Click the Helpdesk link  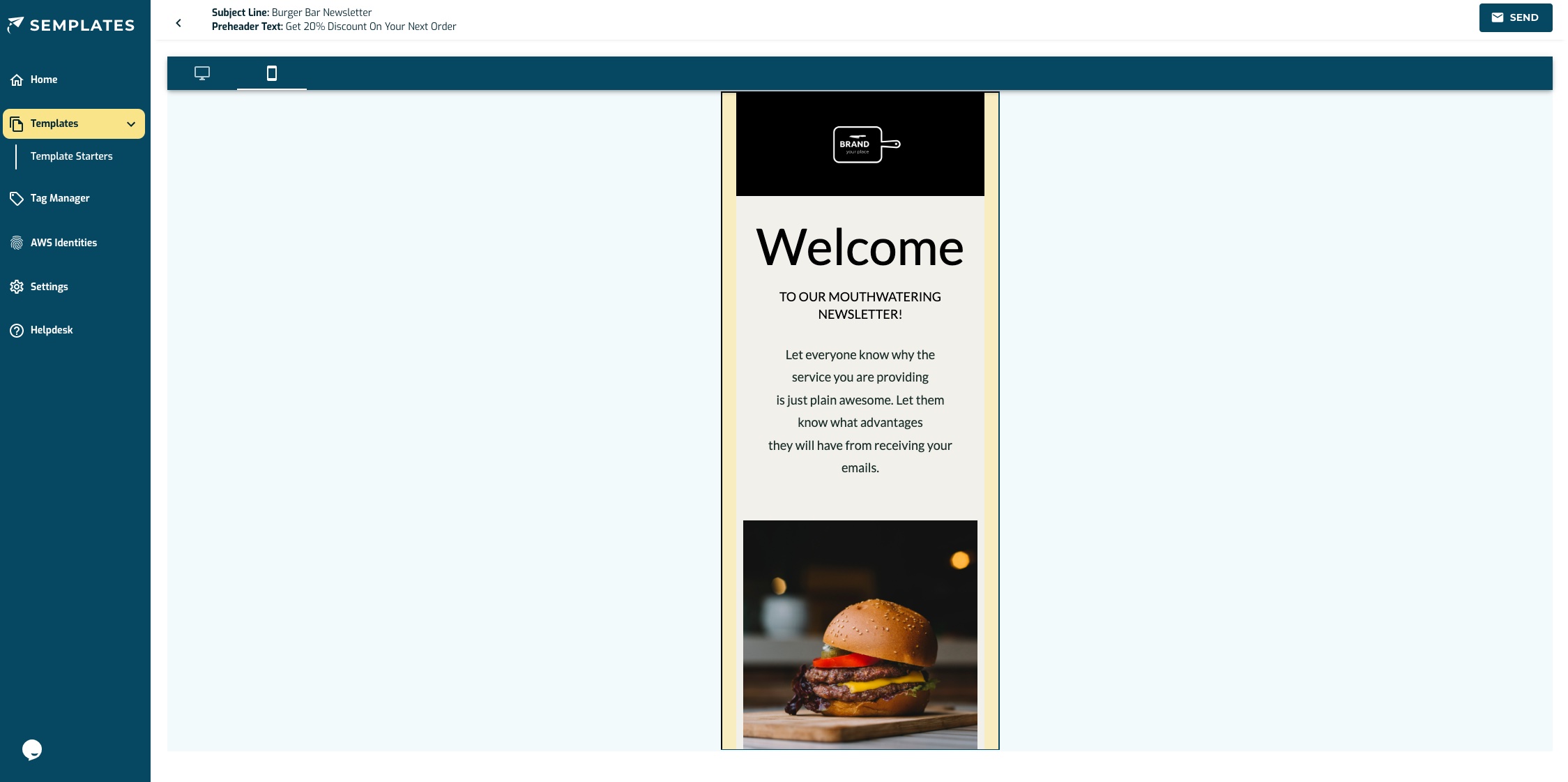(52, 330)
